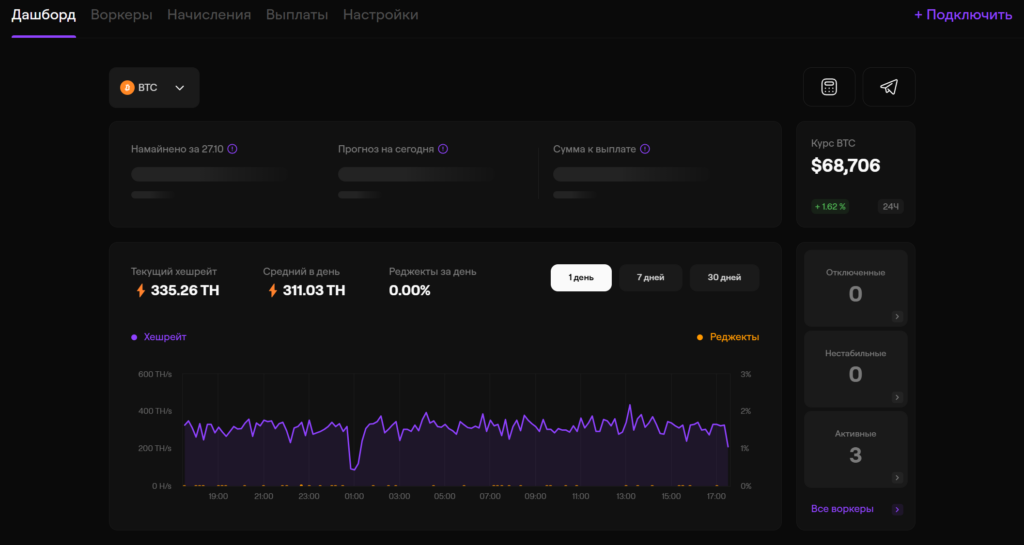This screenshot has width=1024, height=545.
Task: Expand the Отключенные workers card arrow
Action: [x=896, y=316]
